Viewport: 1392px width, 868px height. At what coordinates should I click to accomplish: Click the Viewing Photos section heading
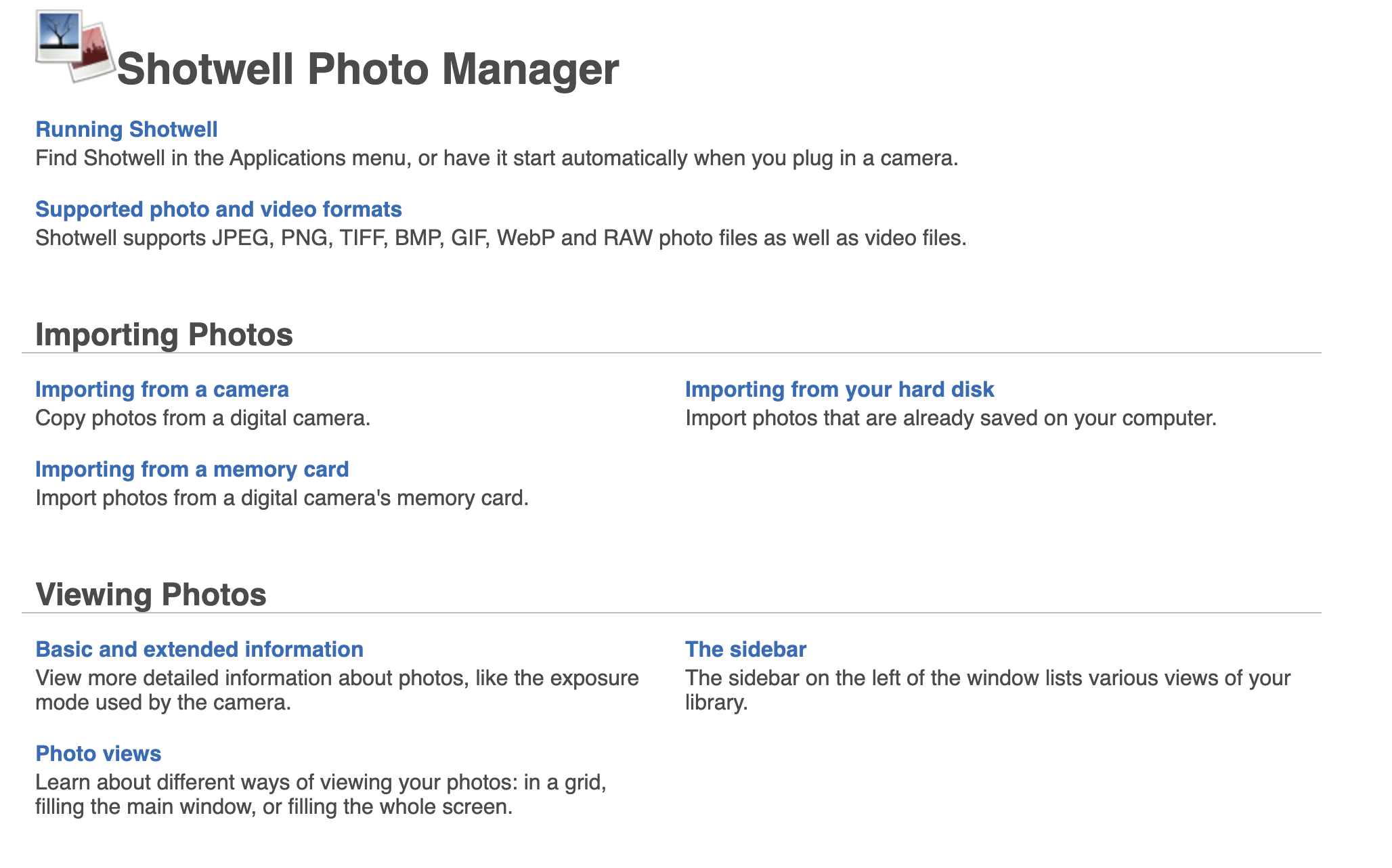(x=150, y=594)
